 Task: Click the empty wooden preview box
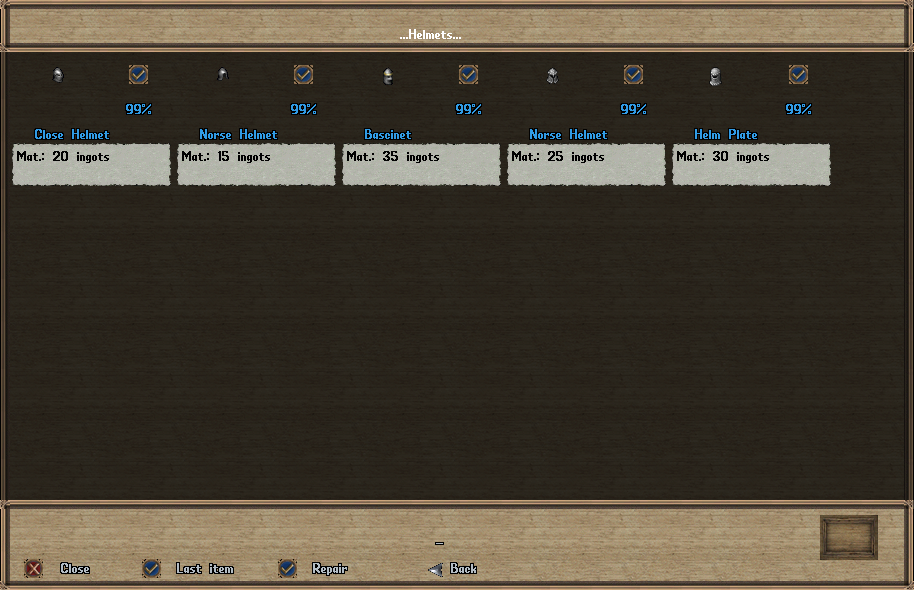pyautogui.click(x=849, y=537)
